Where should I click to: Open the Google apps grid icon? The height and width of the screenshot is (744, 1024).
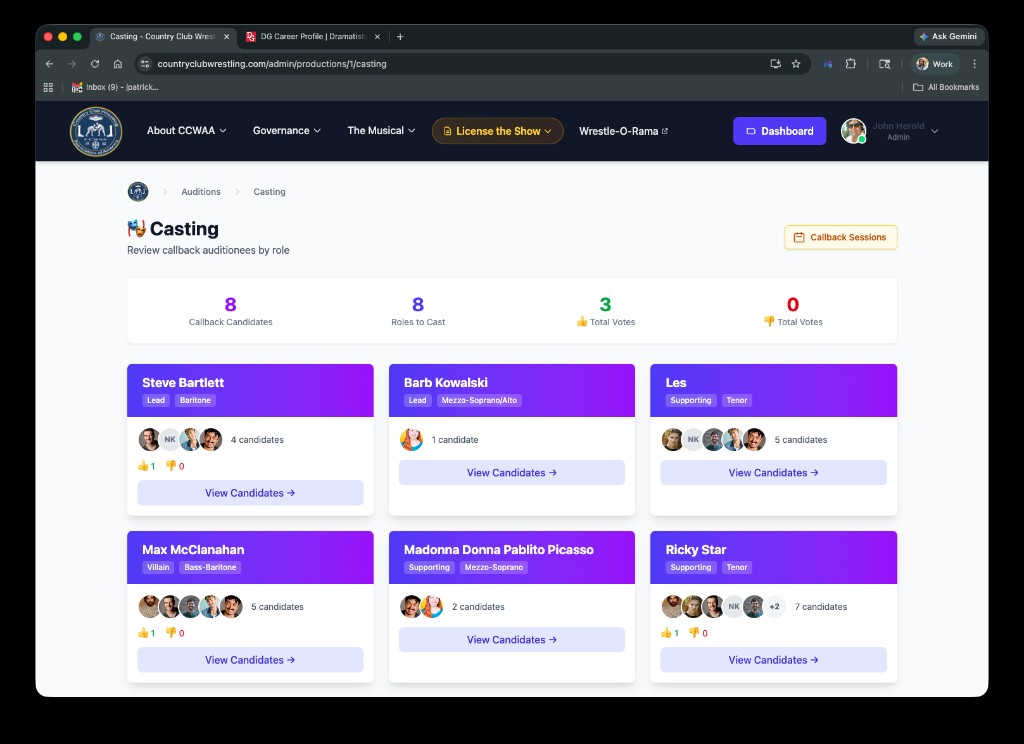tap(48, 87)
